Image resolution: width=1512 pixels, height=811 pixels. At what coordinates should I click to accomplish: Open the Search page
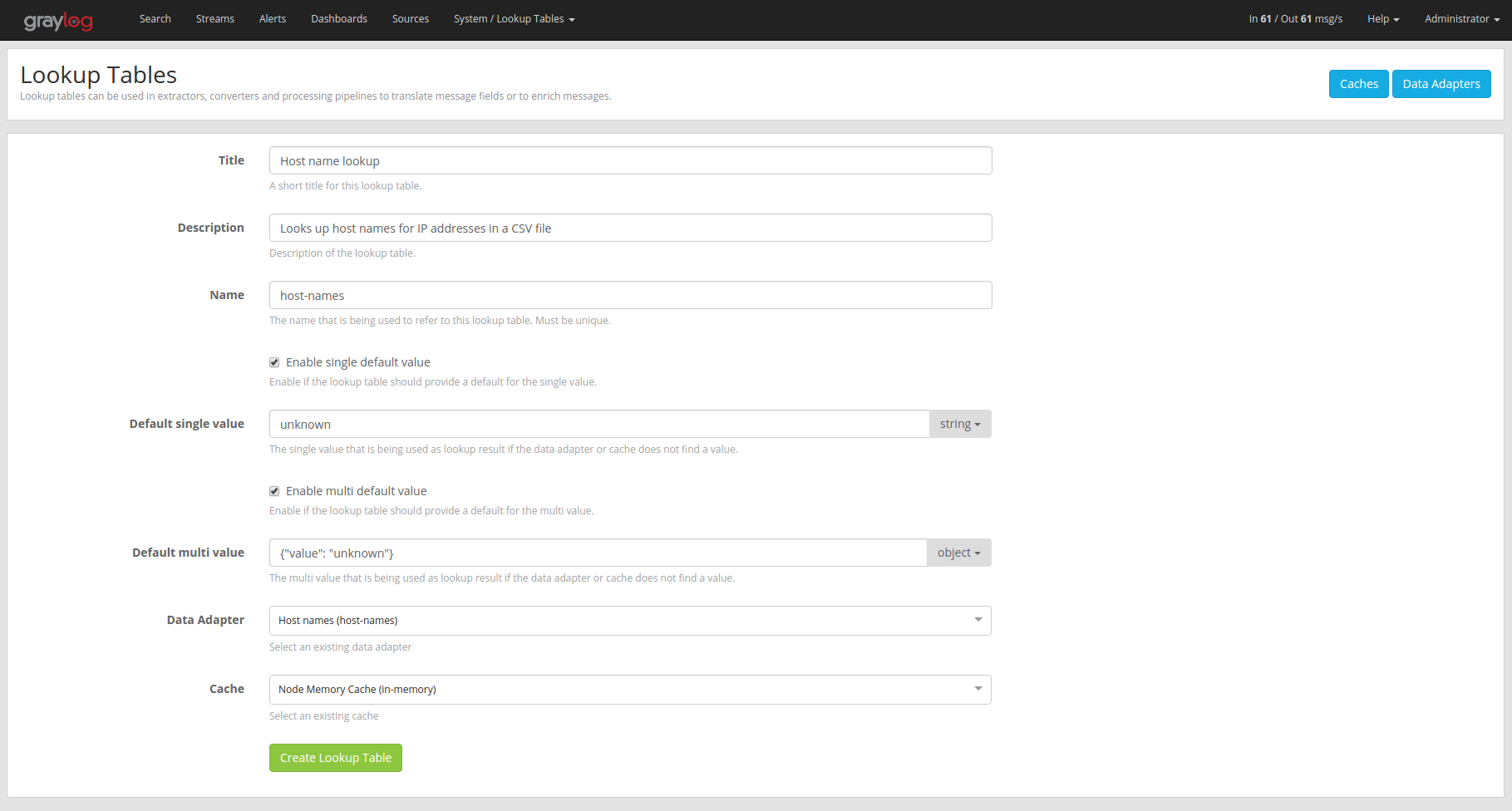(155, 18)
